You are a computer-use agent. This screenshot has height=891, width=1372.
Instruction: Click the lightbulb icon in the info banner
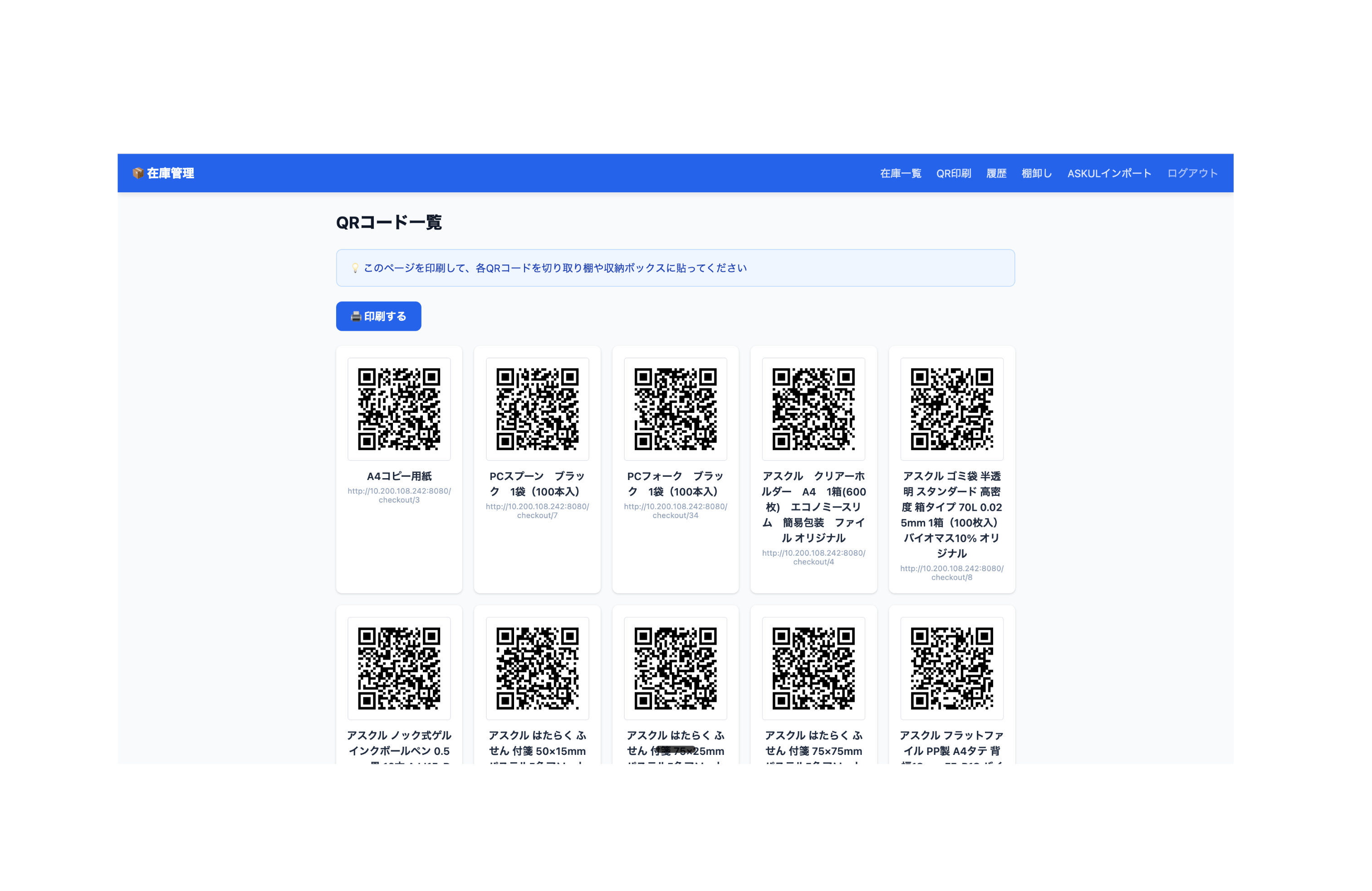click(355, 268)
